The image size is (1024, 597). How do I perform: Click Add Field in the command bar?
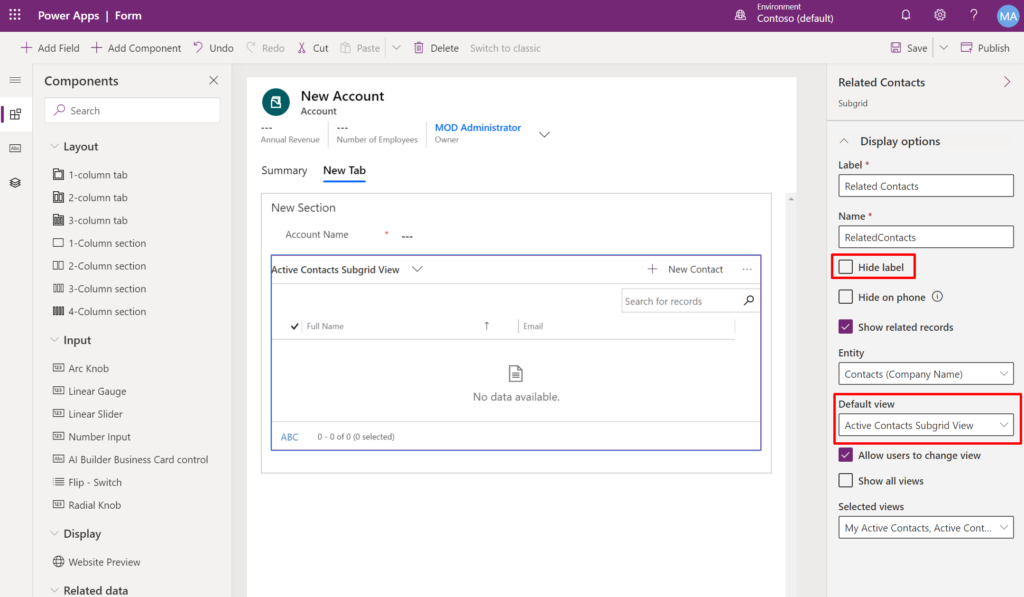[x=50, y=48]
